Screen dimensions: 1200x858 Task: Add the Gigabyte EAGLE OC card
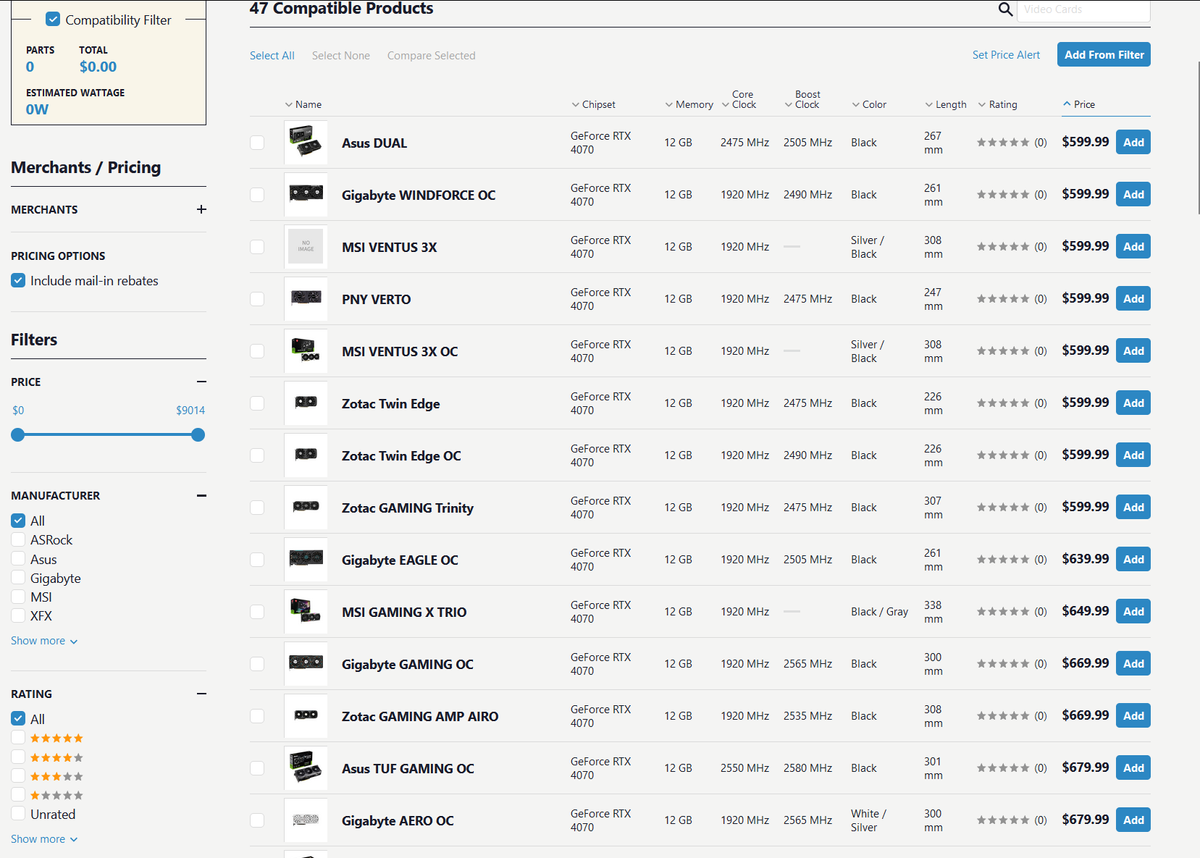point(1133,559)
